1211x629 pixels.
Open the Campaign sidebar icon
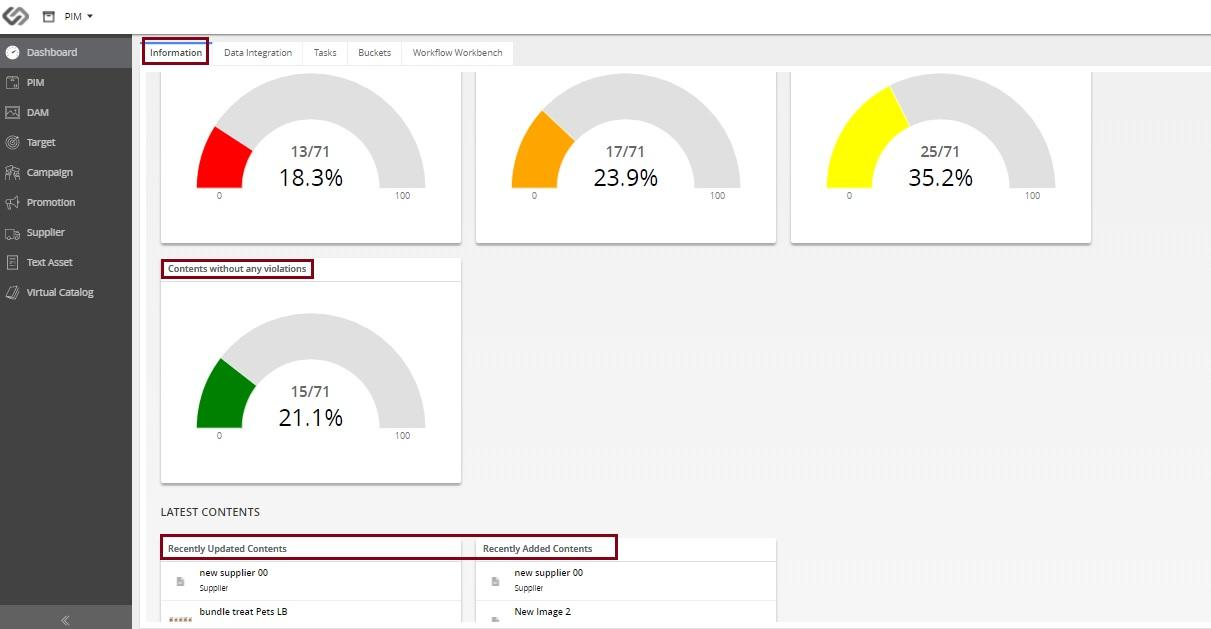coord(12,172)
